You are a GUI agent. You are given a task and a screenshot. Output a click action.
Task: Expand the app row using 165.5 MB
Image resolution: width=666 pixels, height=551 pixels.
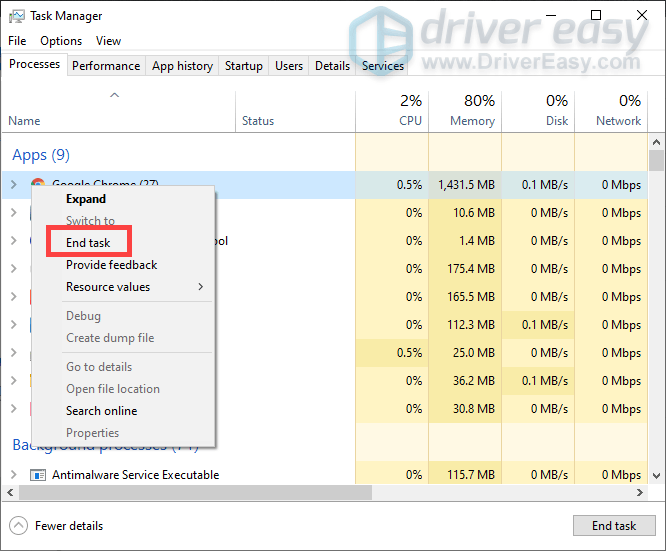point(14,297)
